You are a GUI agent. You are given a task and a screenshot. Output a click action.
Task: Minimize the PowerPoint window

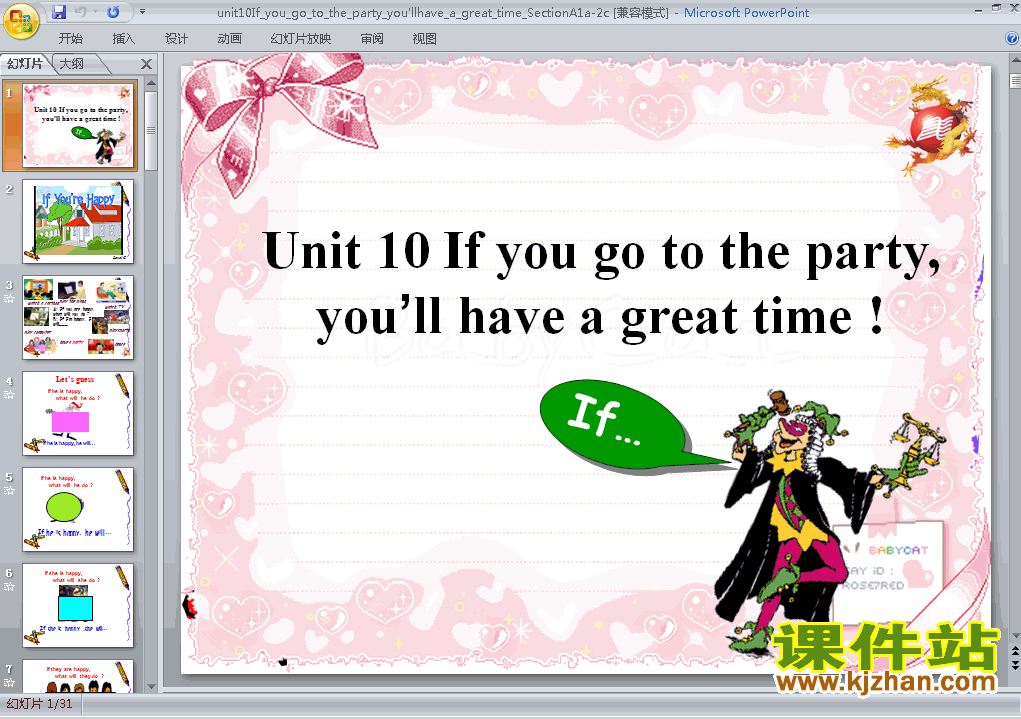(979, 10)
